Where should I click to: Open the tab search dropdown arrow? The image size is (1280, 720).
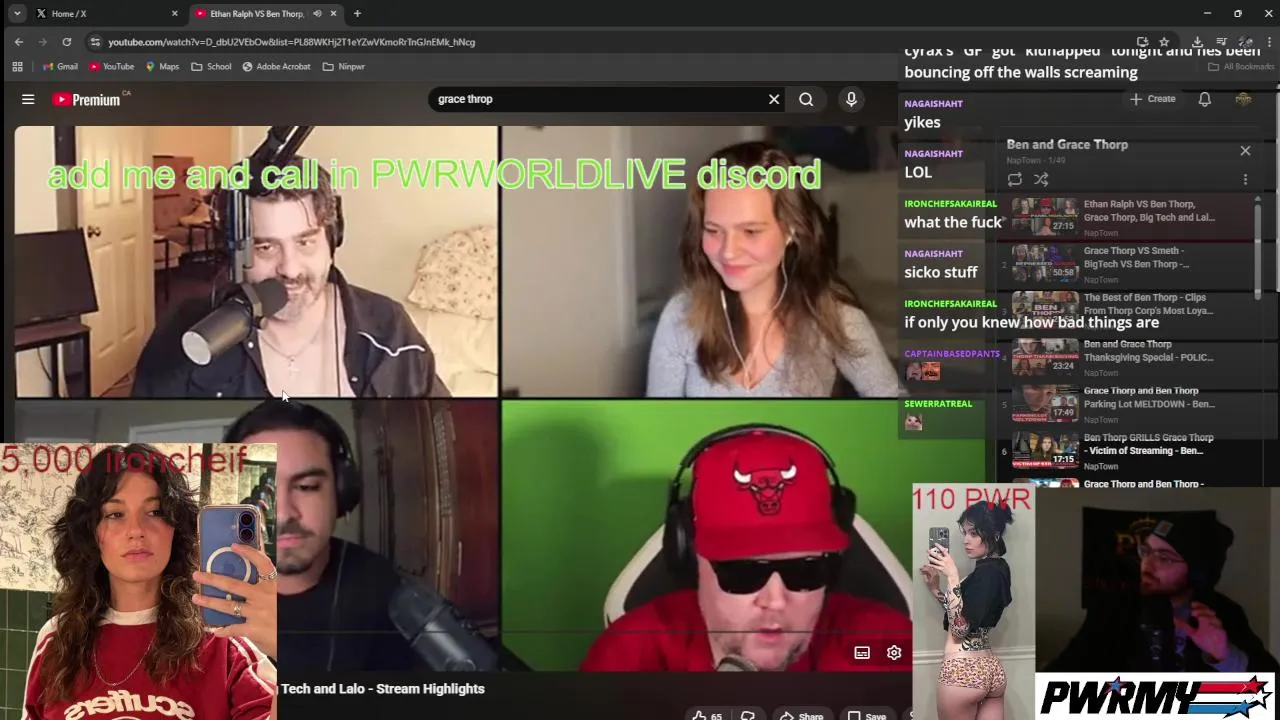coord(17,13)
